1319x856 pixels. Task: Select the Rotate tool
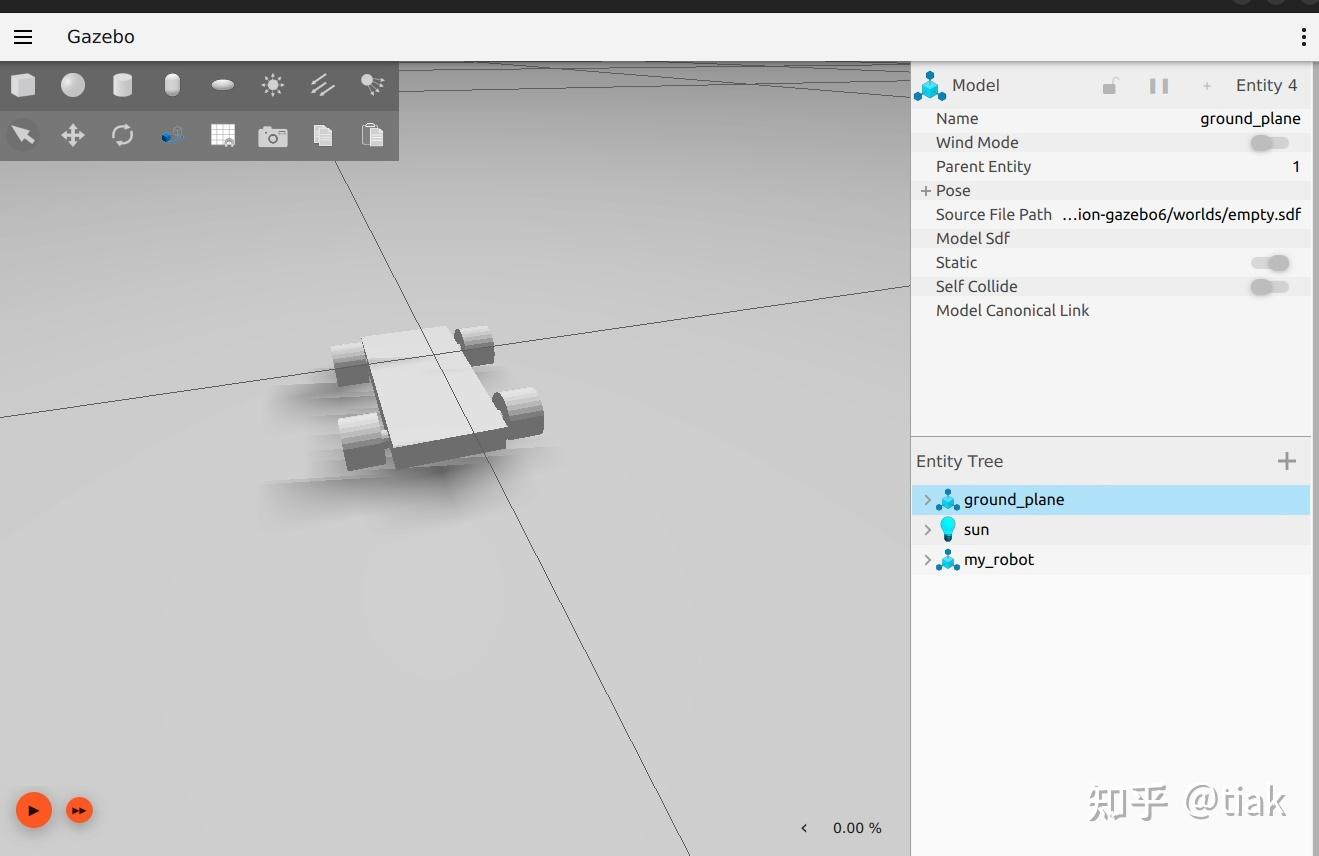122,135
